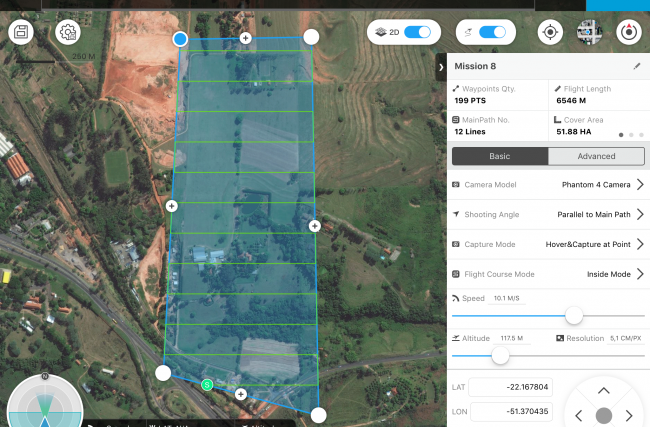Nudge waypoint left with left arrow

tap(579, 415)
